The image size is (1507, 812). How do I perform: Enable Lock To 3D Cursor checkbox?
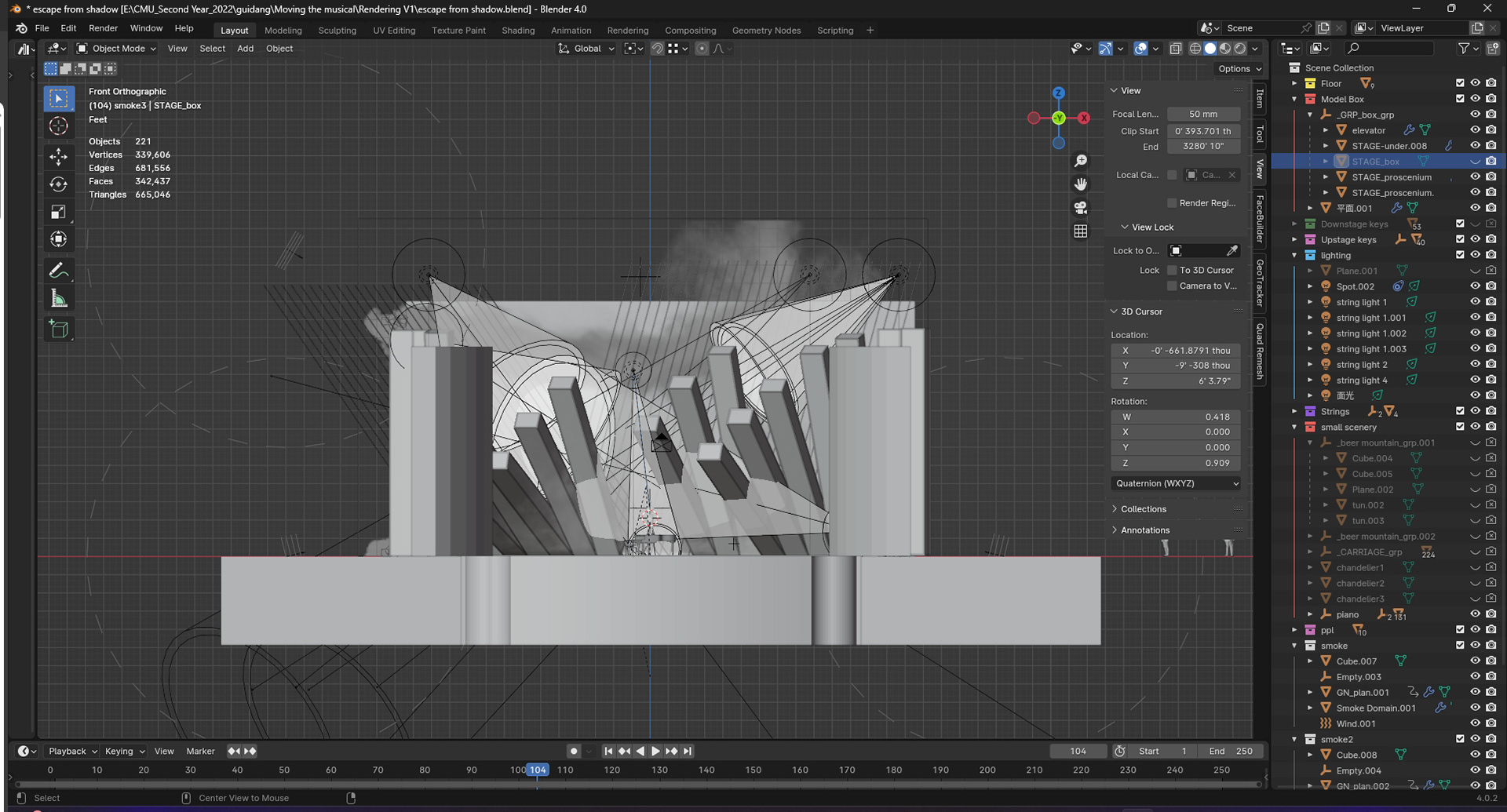[x=1172, y=270]
